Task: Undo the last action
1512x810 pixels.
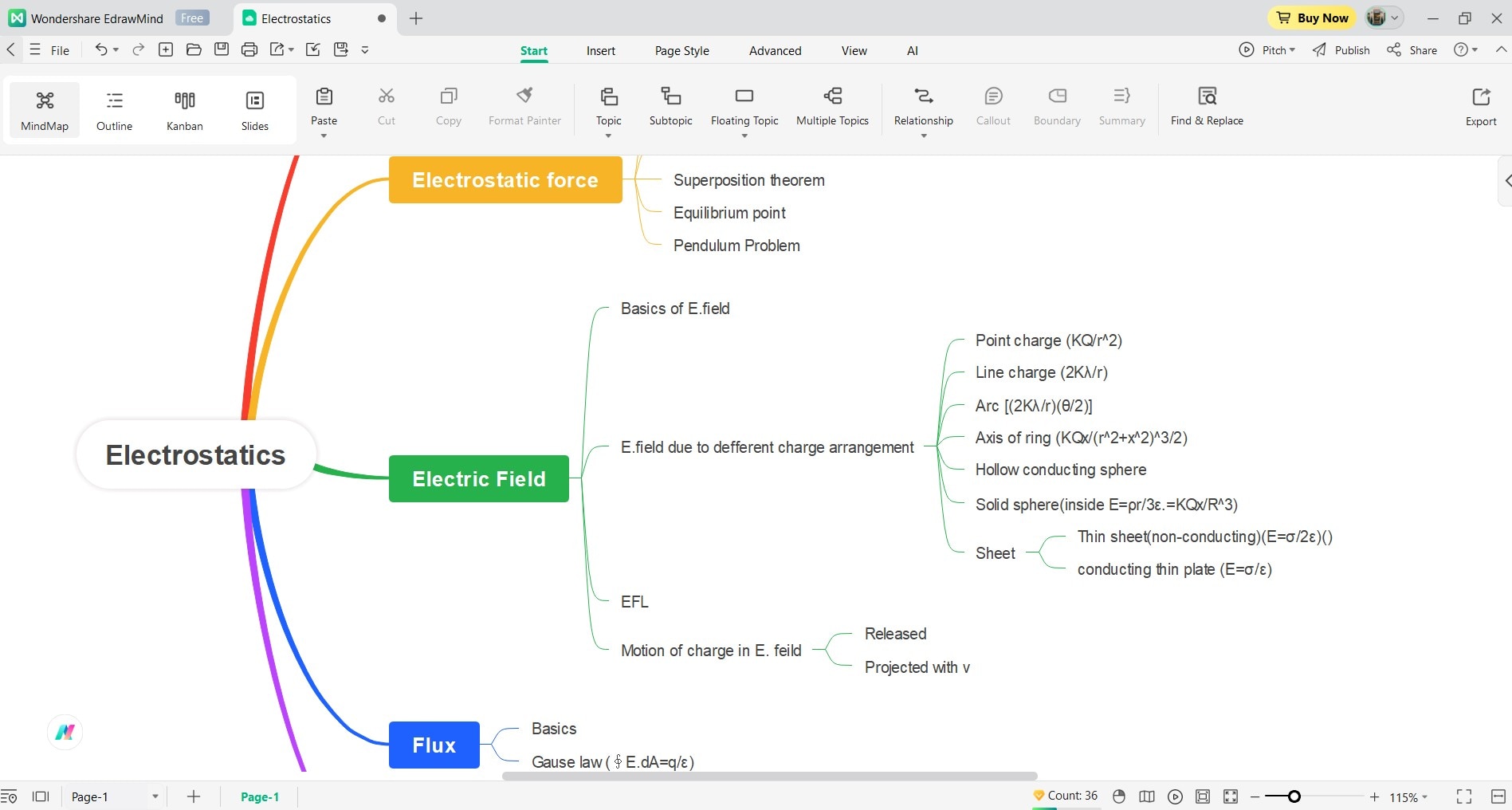Action: point(100,49)
